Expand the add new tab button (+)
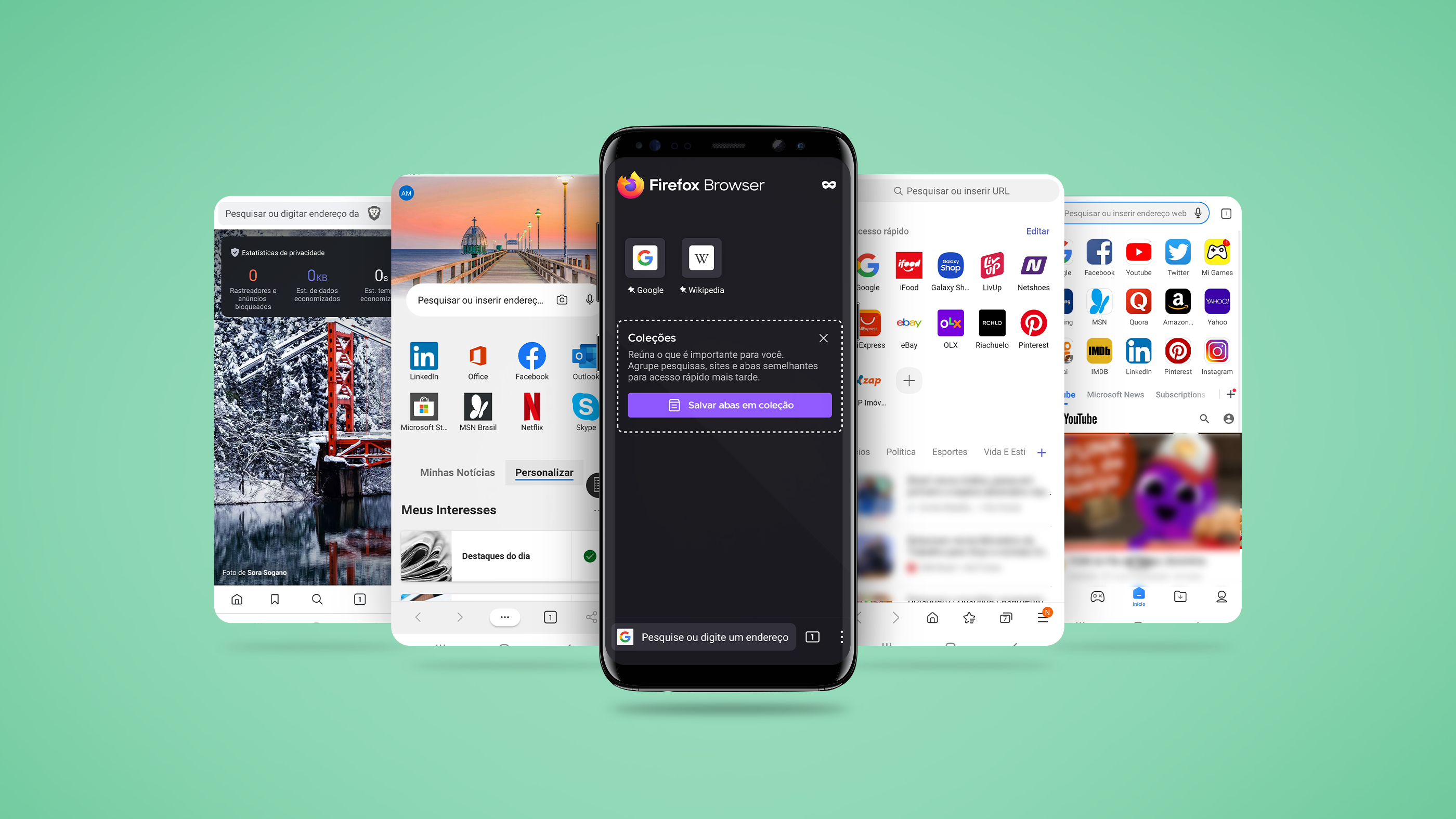 1231,394
